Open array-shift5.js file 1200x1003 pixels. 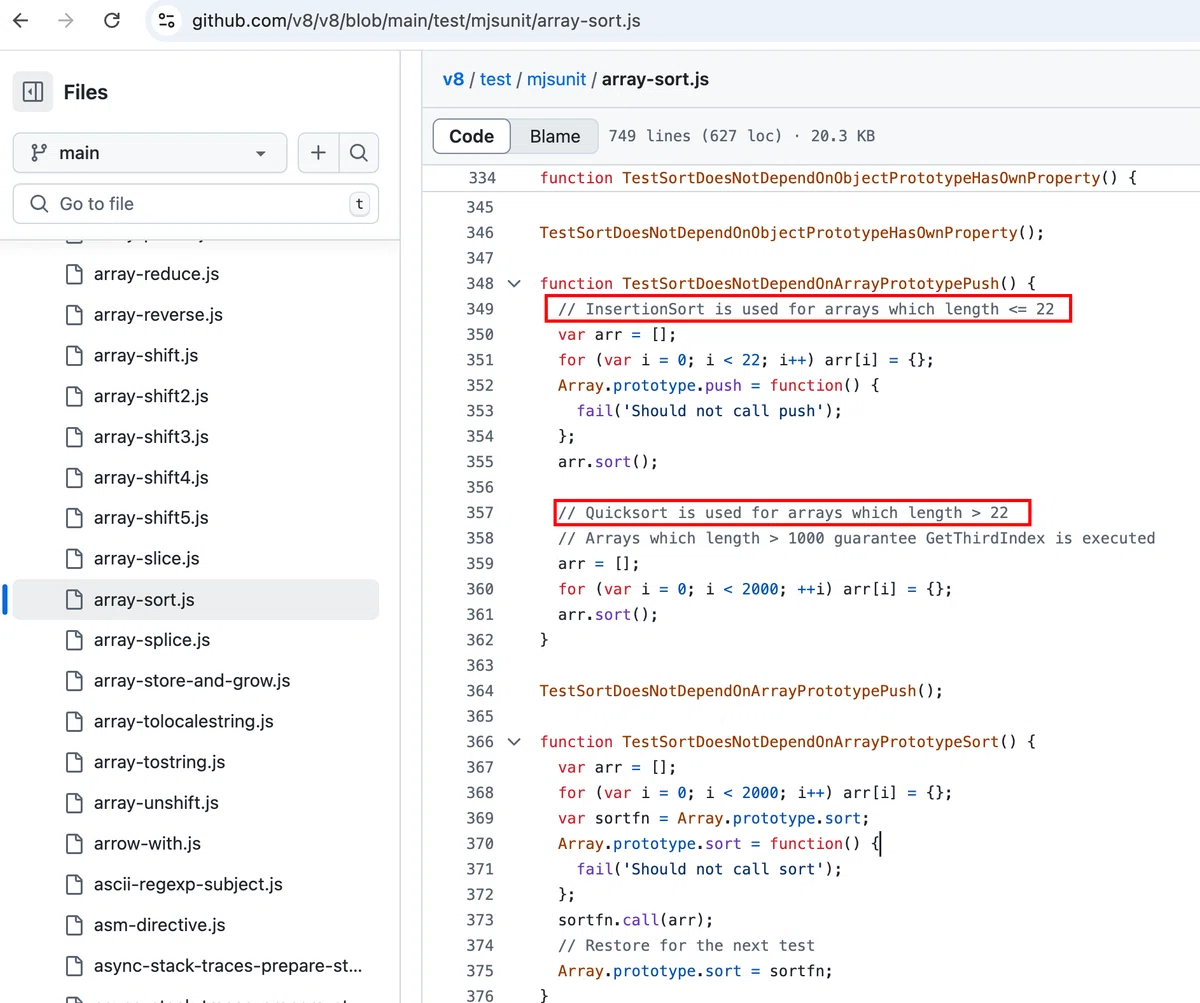click(x=151, y=518)
